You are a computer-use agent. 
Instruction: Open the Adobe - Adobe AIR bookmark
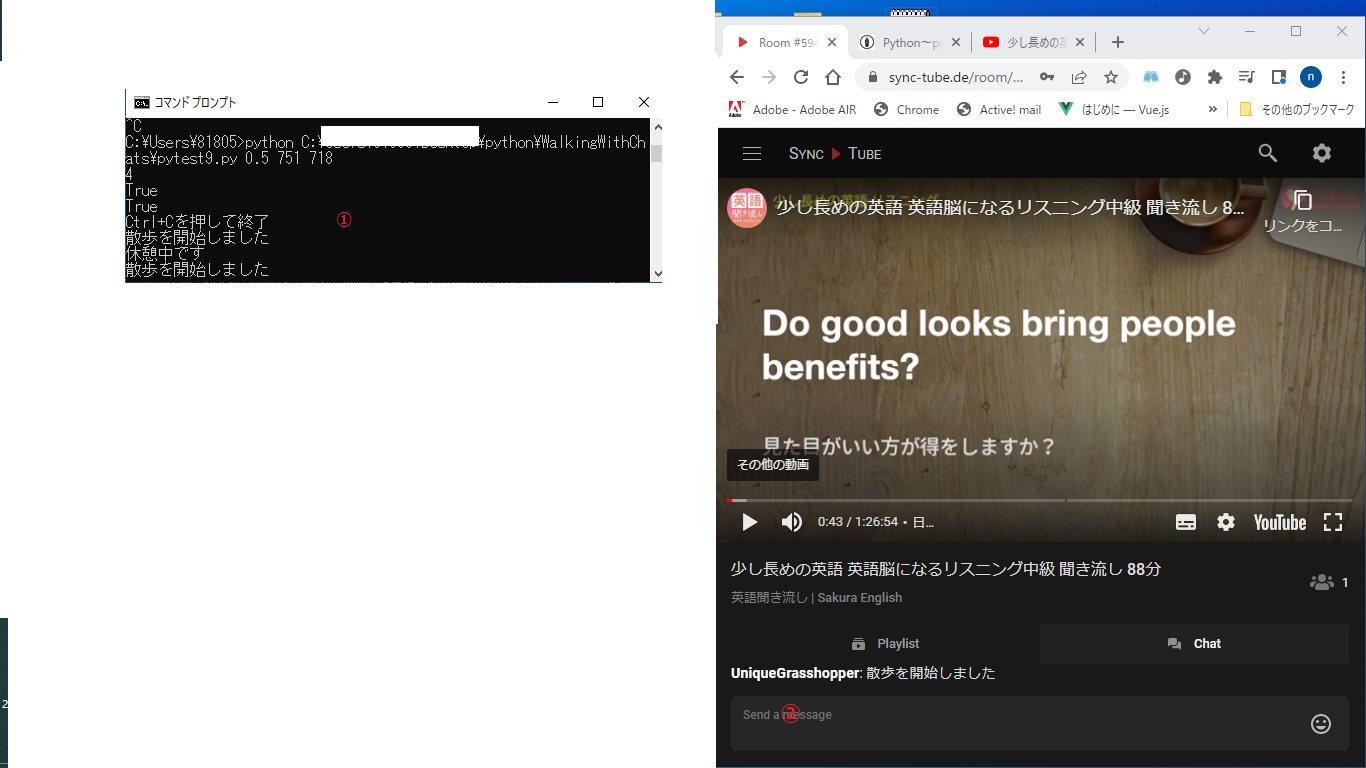point(792,110)
